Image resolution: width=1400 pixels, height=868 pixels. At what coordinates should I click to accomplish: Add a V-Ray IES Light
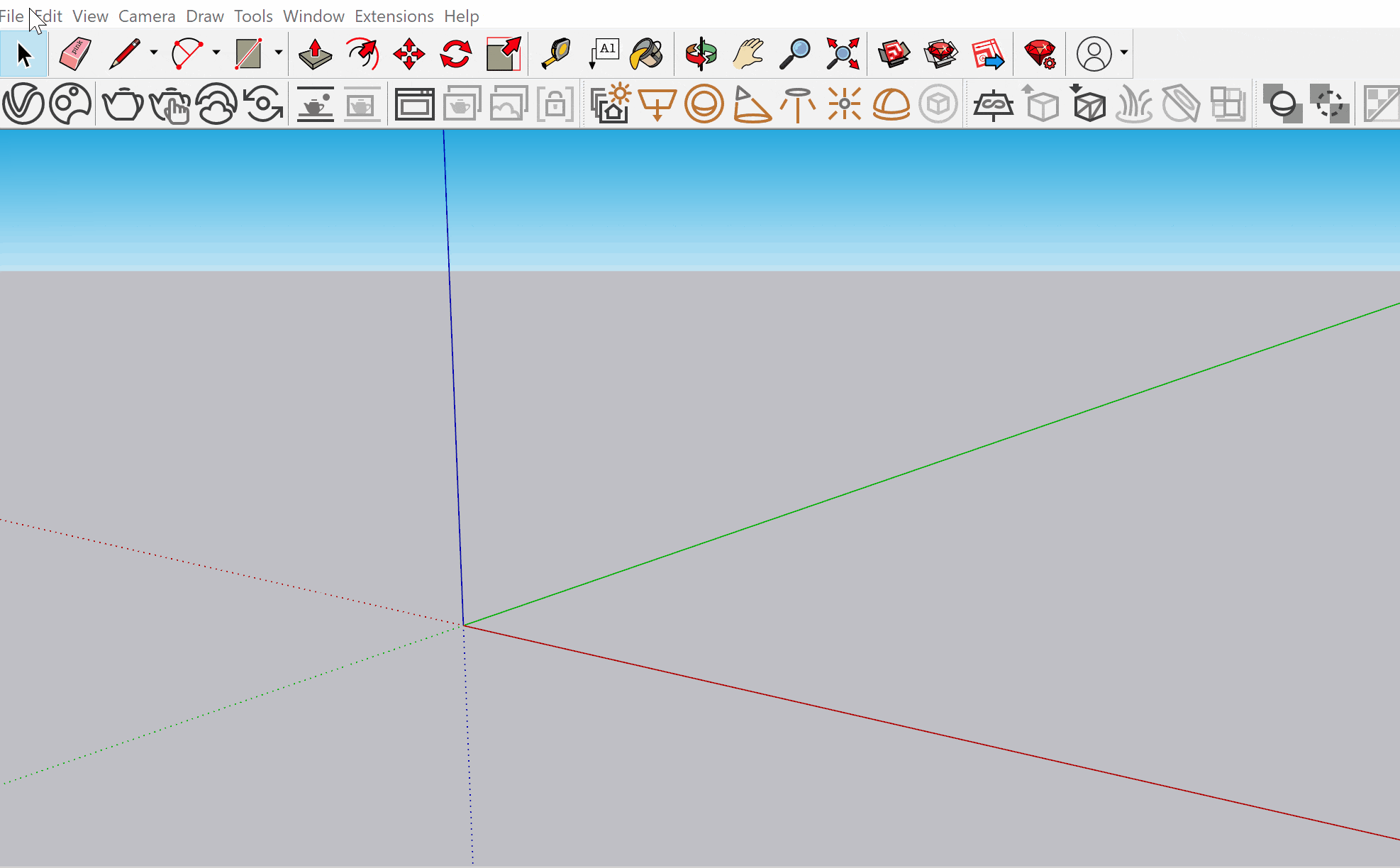tap(798, 104)
